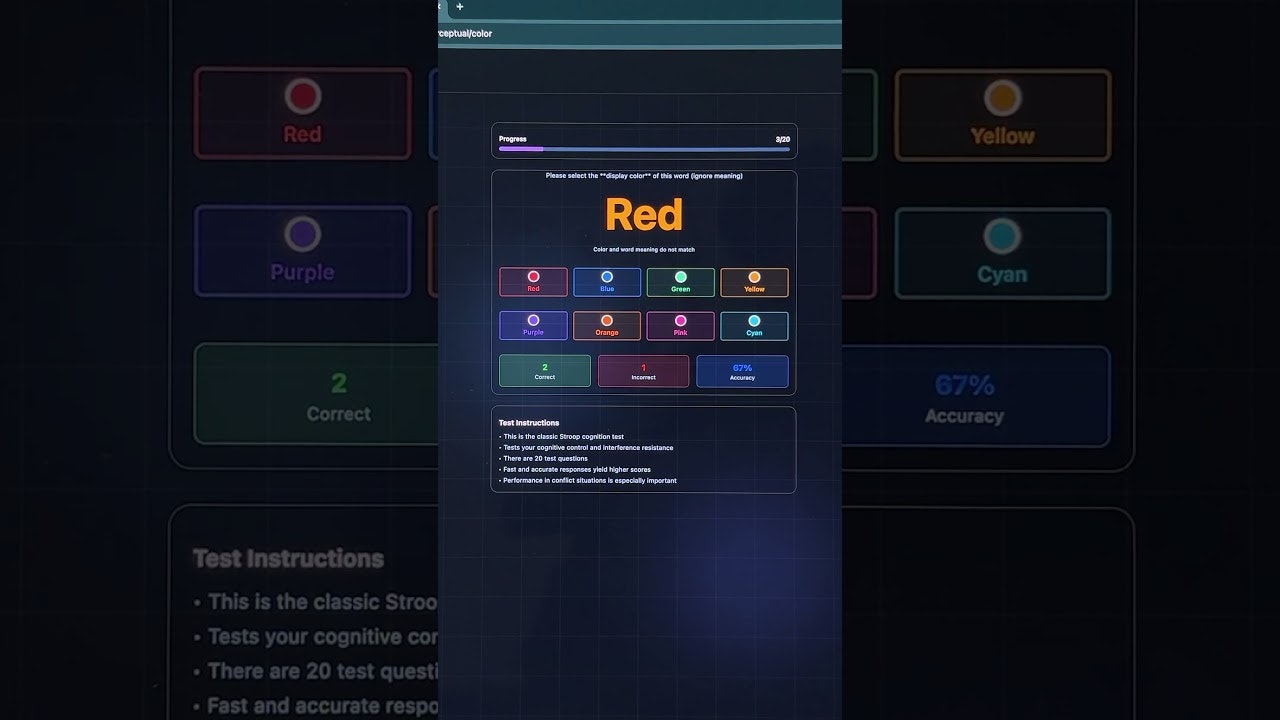Select the Pink color option button

(x=681, y=326)
